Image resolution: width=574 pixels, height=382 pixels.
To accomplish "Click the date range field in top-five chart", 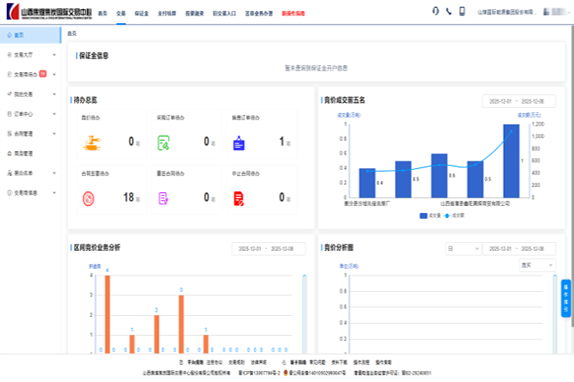I will (519, 101).
